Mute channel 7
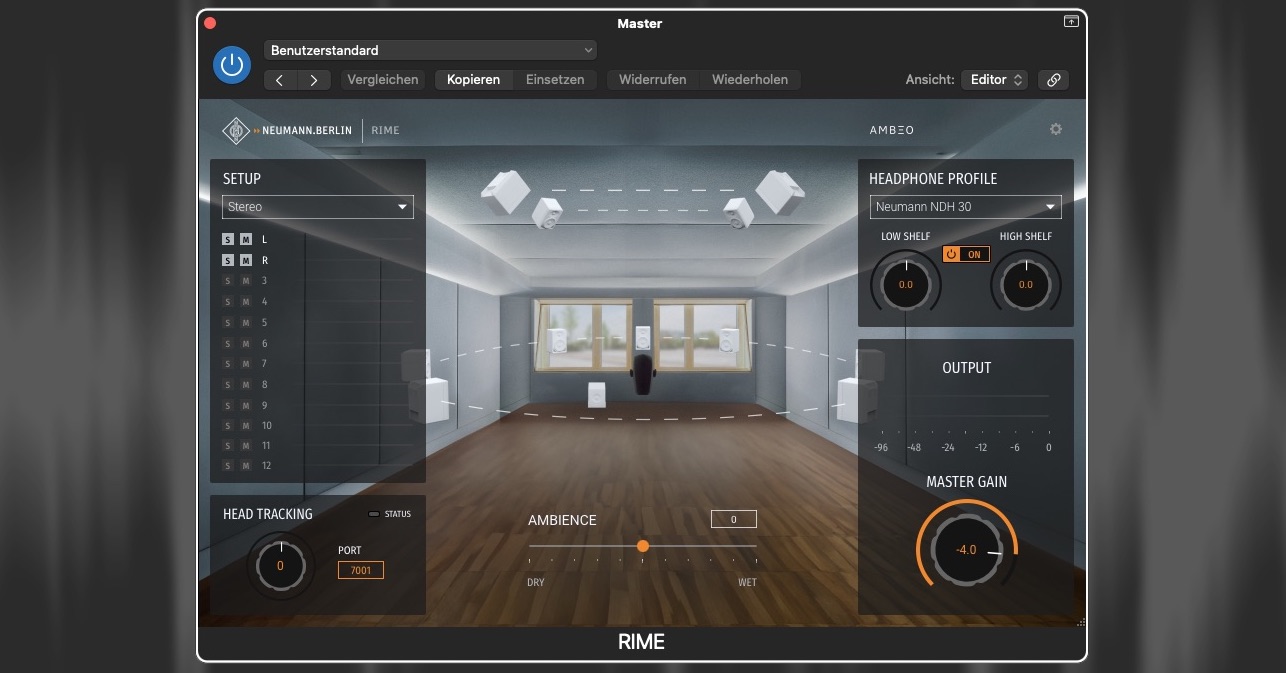The height and width of the screenshot is (673, 1286). pyautogui.click(x=246, y=364)
